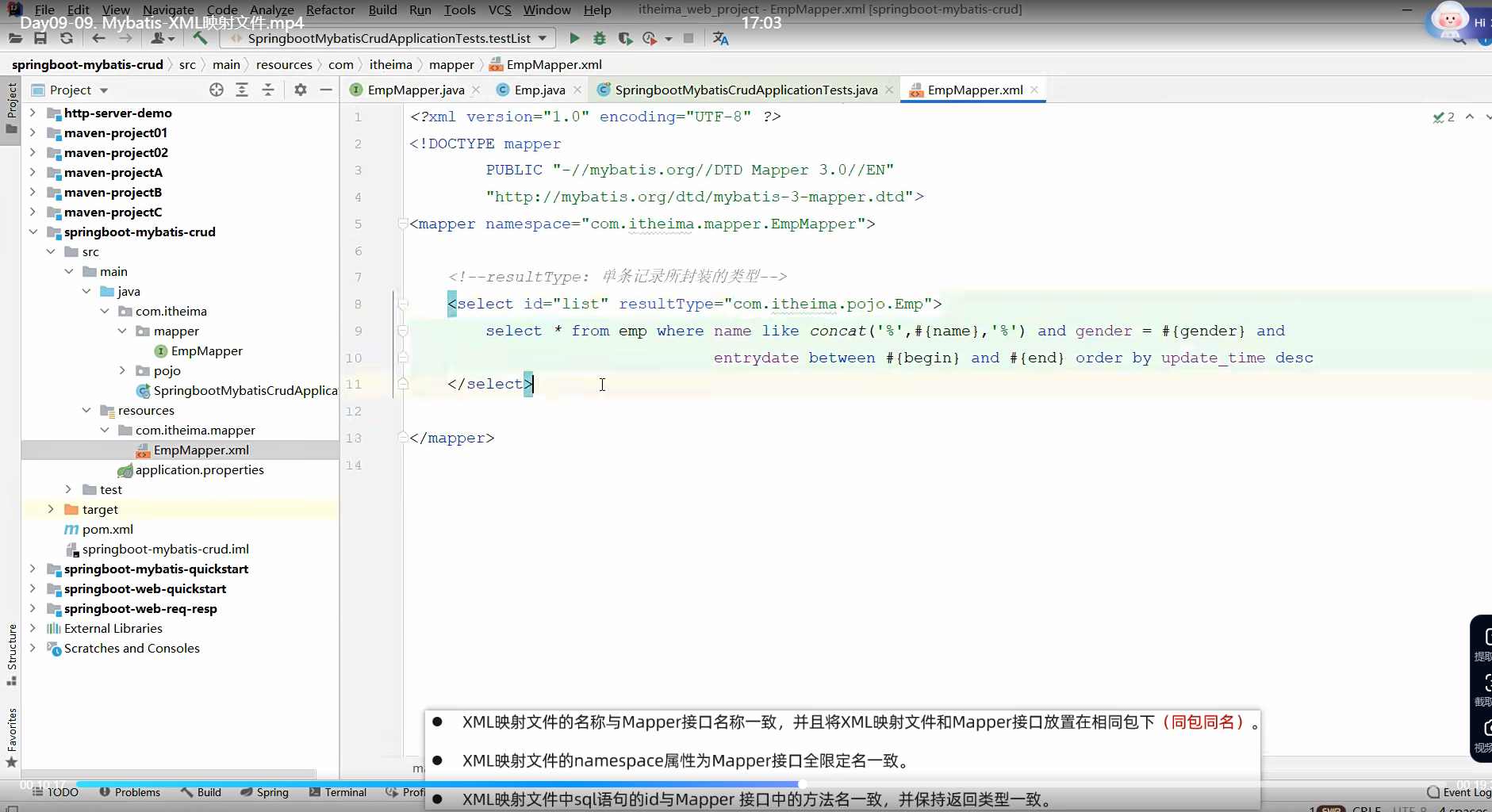Open the Terminal tool window
This screenshot has height=812, width=1492.
338,792
